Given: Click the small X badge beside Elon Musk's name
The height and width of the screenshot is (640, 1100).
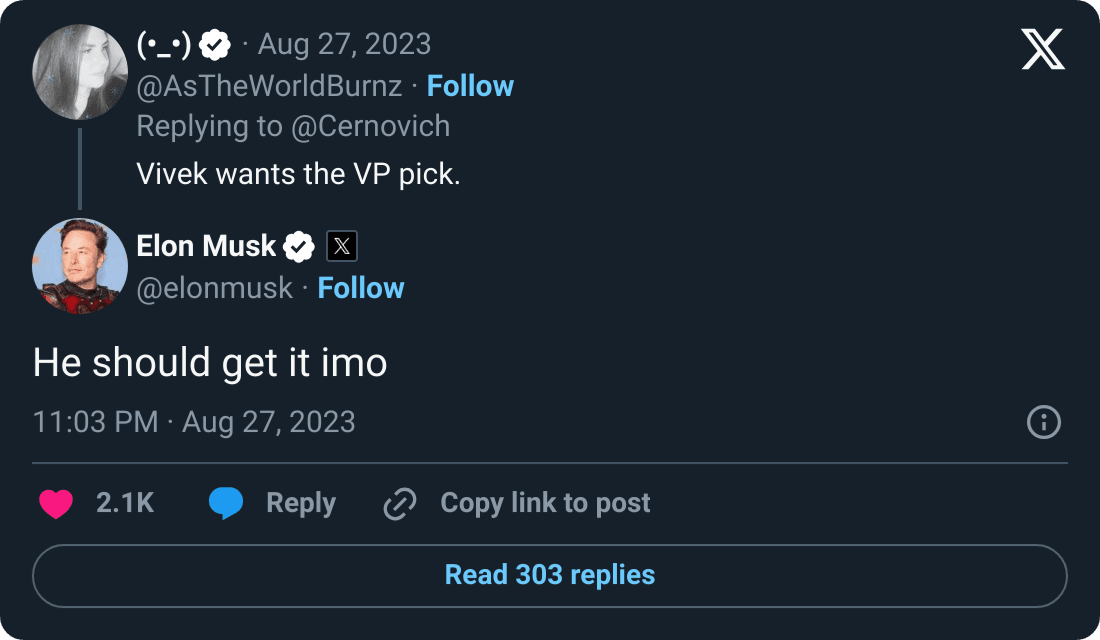Looking at the screenshot, I should pos(341,246).
